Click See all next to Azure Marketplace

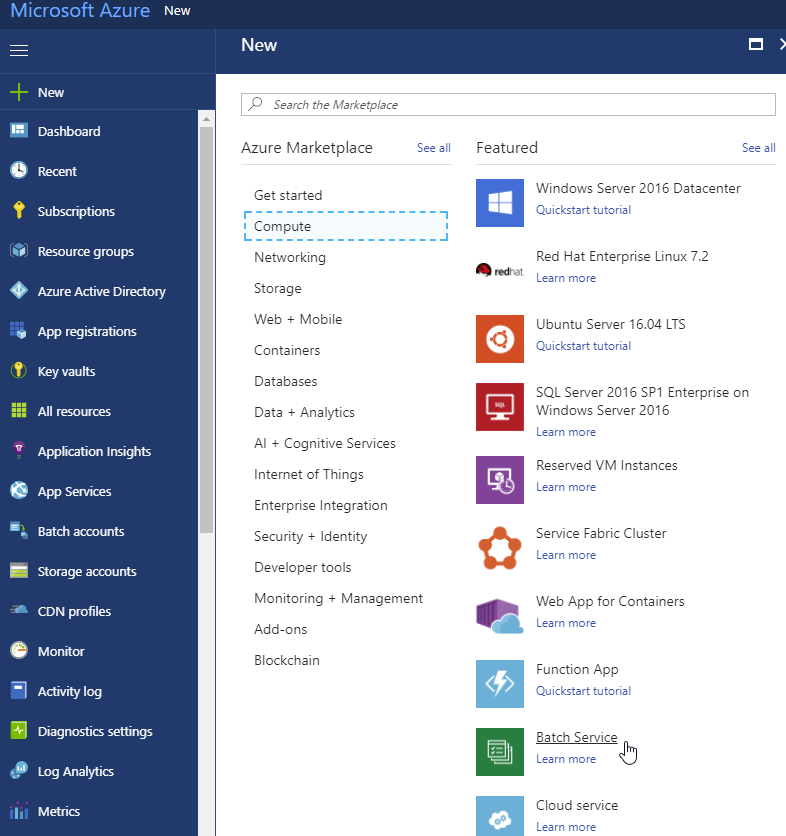(x=433, y=148)
